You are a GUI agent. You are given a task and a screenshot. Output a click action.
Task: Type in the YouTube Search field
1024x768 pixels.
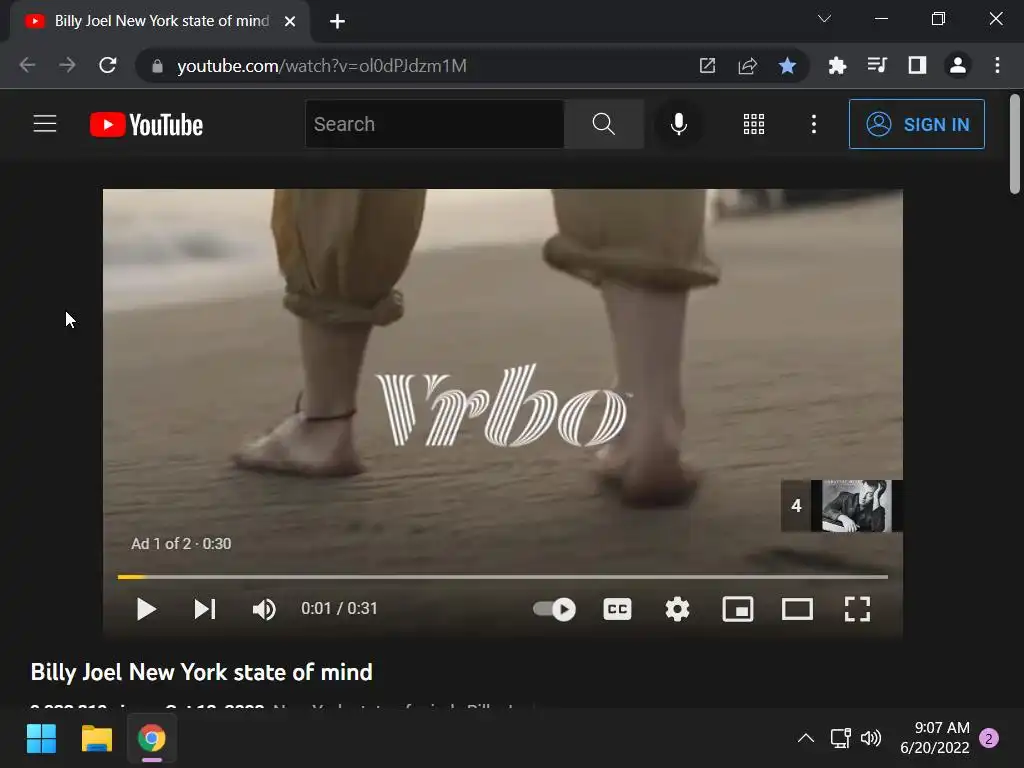(435, 124)
